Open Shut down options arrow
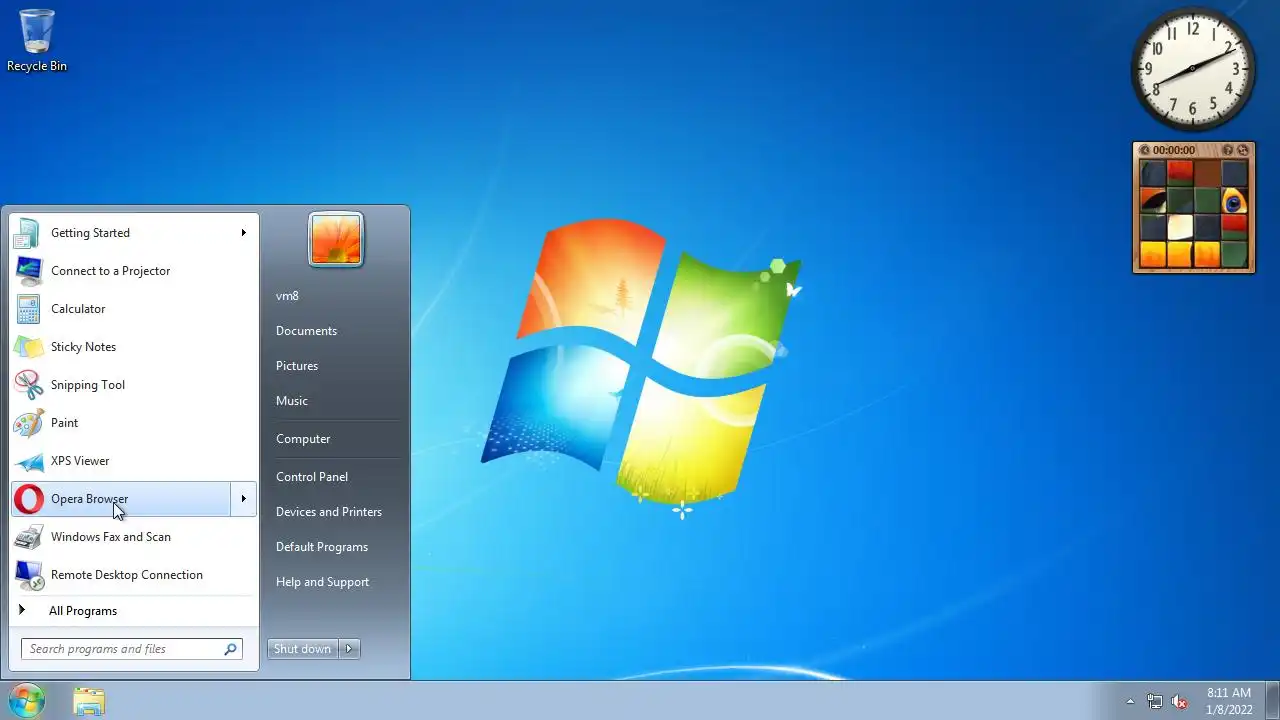1280x720 pixels. [x=349, y=649]
